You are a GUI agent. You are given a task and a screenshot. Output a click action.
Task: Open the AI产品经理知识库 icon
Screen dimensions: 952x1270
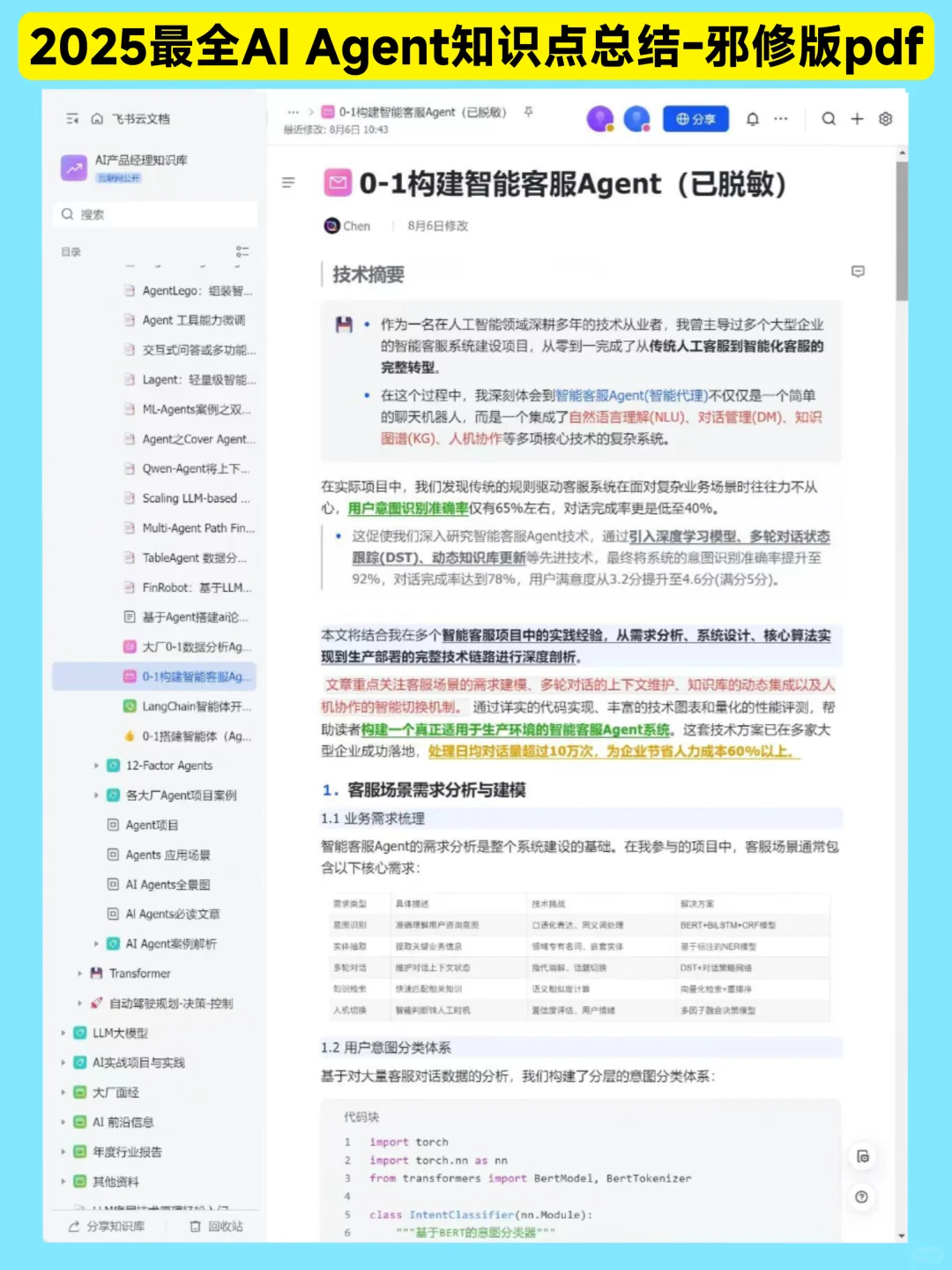point(74,167)
